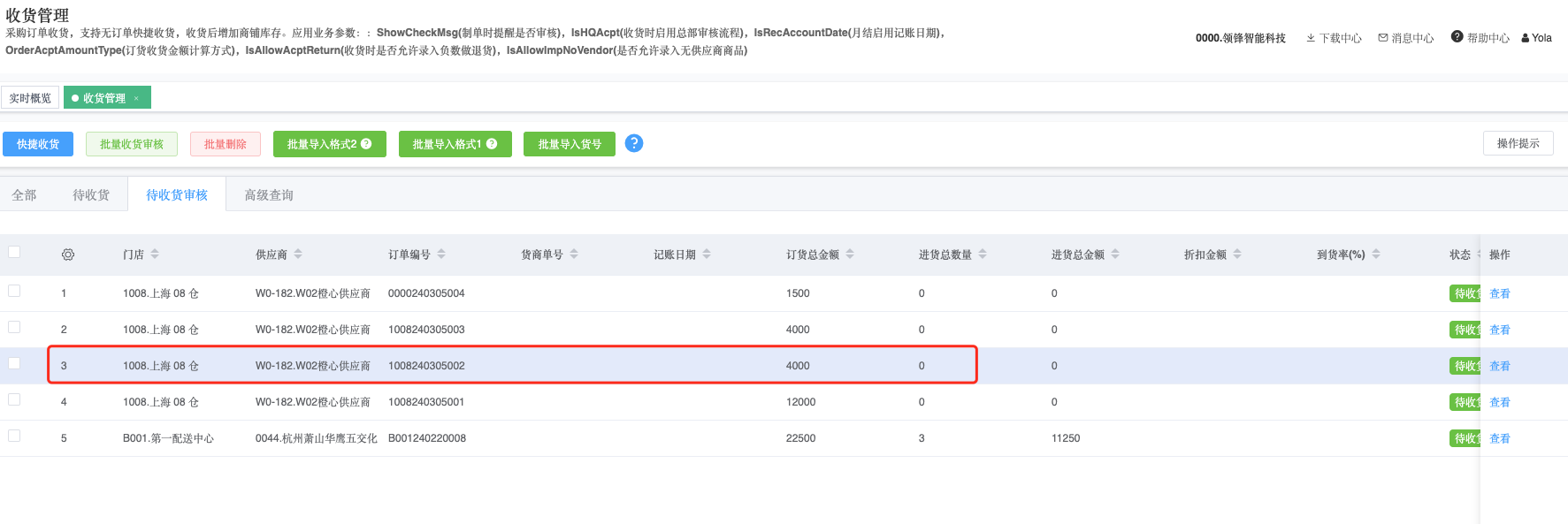Sort by 供应商 column
The width and height of the screenshot is (1568, 524).
(298, 254)
